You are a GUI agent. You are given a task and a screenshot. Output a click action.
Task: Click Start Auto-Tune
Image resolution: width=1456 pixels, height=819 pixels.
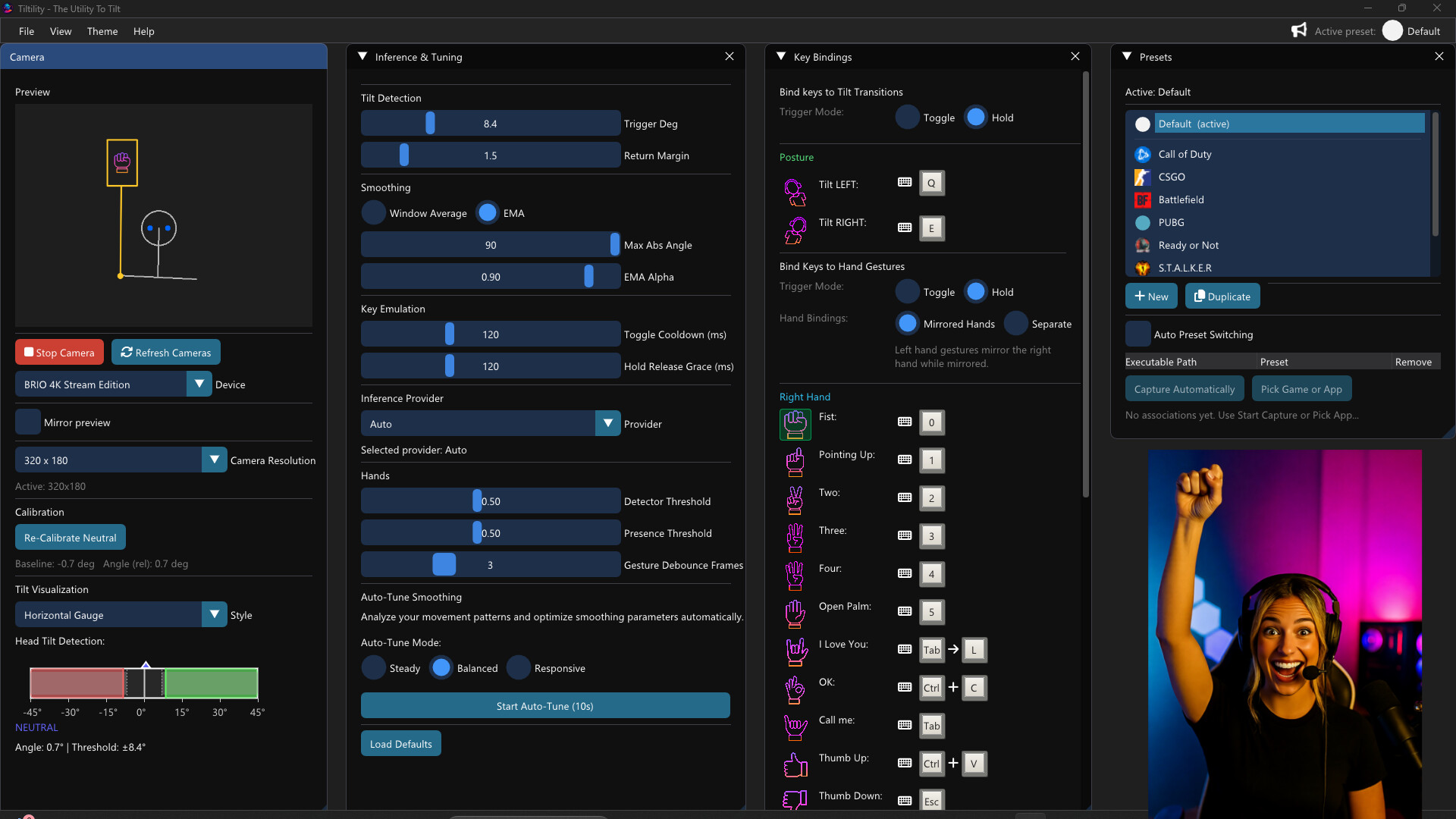[544, 705]
